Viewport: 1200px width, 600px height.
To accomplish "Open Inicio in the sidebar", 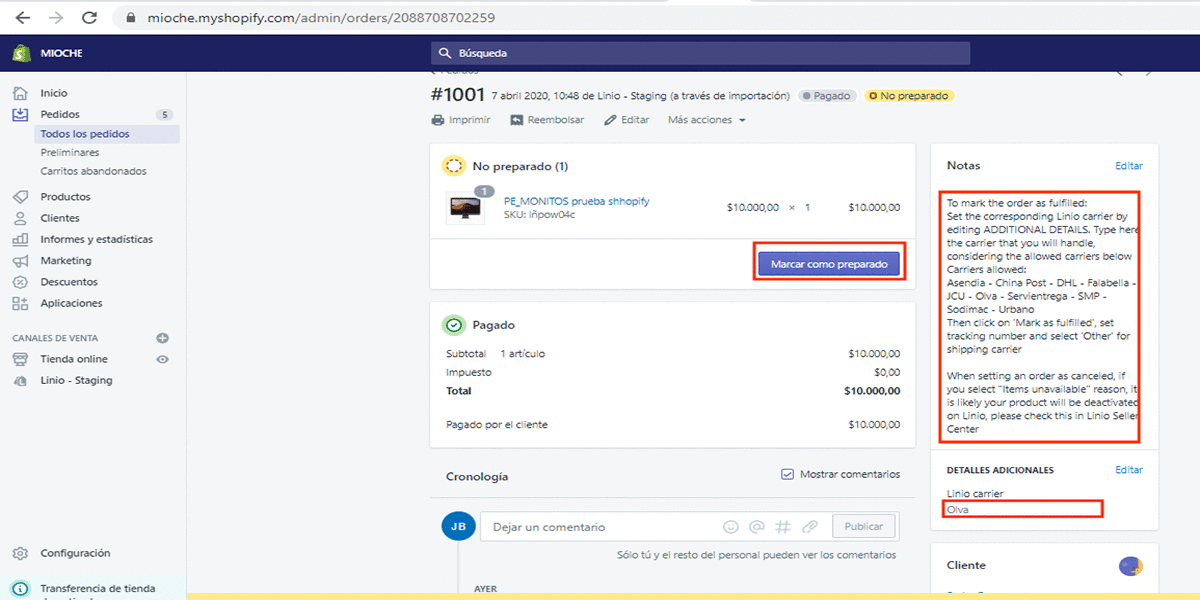I will 54,93.
